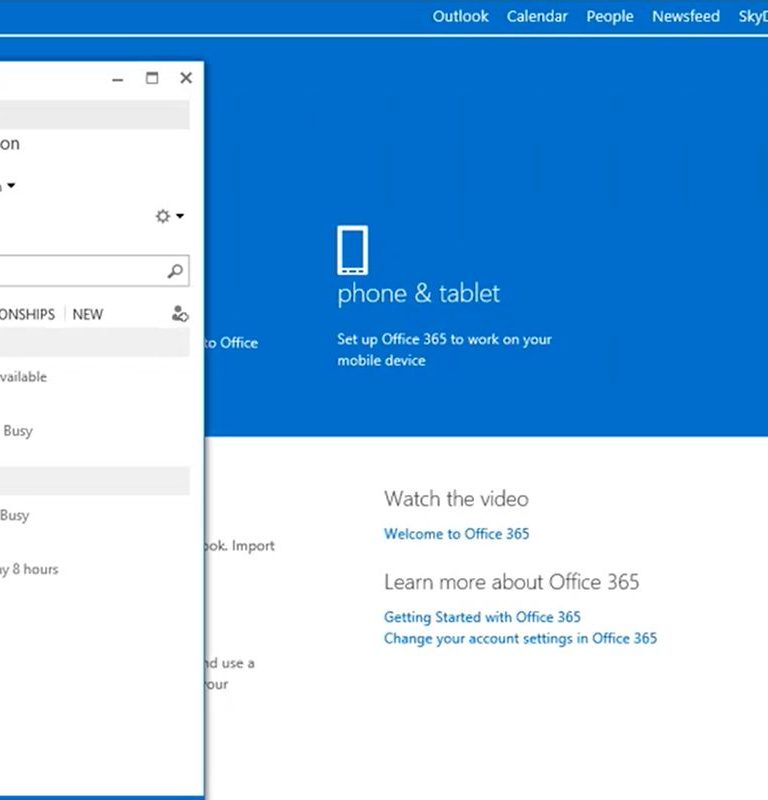Open the Welcome to Office 365 video link
The image size is (768, 800).
456,534
